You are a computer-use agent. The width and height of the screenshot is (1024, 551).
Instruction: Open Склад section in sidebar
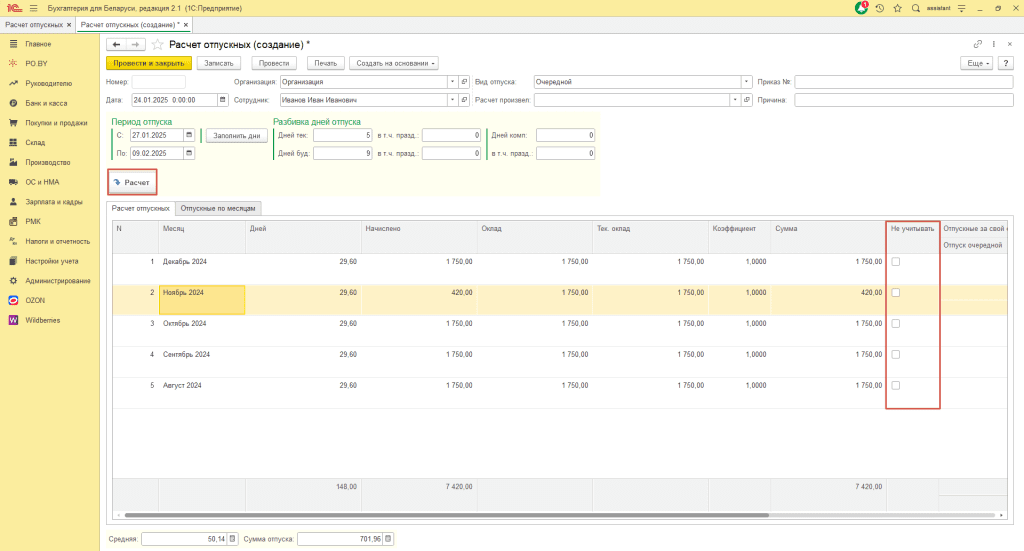tap(35, 142)
